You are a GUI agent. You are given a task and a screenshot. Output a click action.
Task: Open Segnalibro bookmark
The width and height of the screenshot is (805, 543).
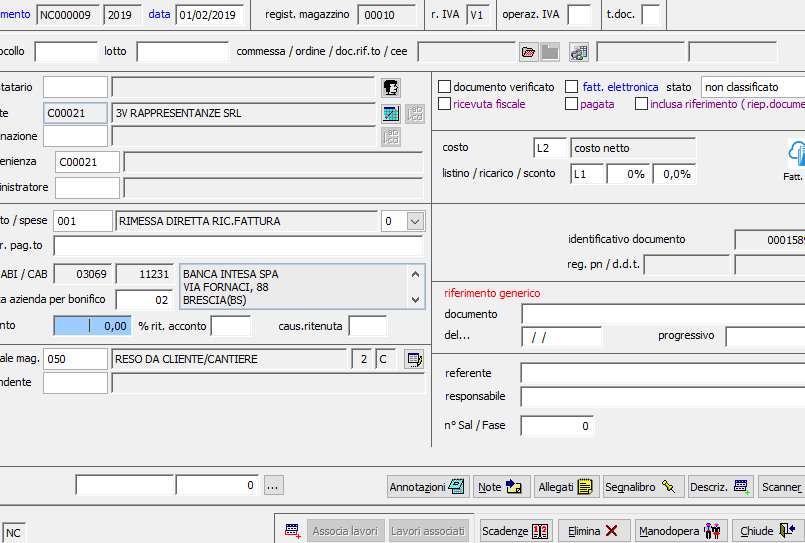(x=643, y=487)
